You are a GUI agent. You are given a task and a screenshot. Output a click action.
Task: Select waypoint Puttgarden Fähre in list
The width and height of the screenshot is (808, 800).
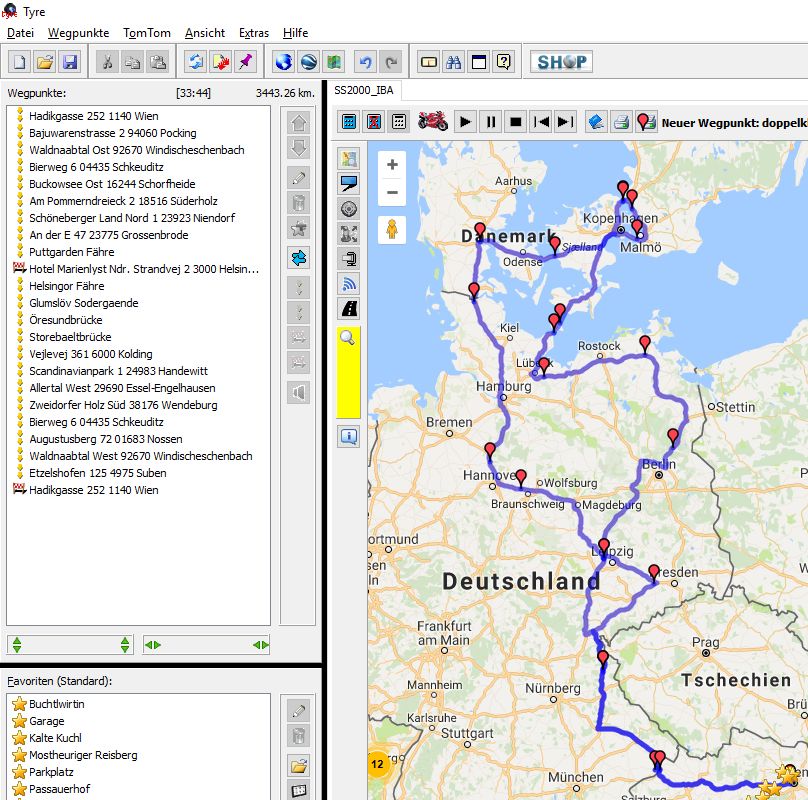69,252
